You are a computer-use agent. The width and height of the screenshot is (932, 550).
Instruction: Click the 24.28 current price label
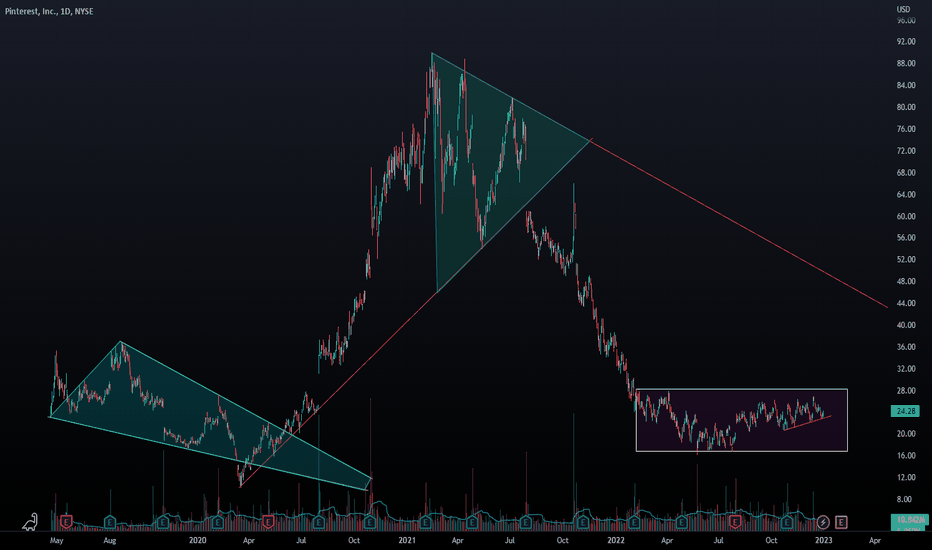pyautogui.click(x=905, y=411)
